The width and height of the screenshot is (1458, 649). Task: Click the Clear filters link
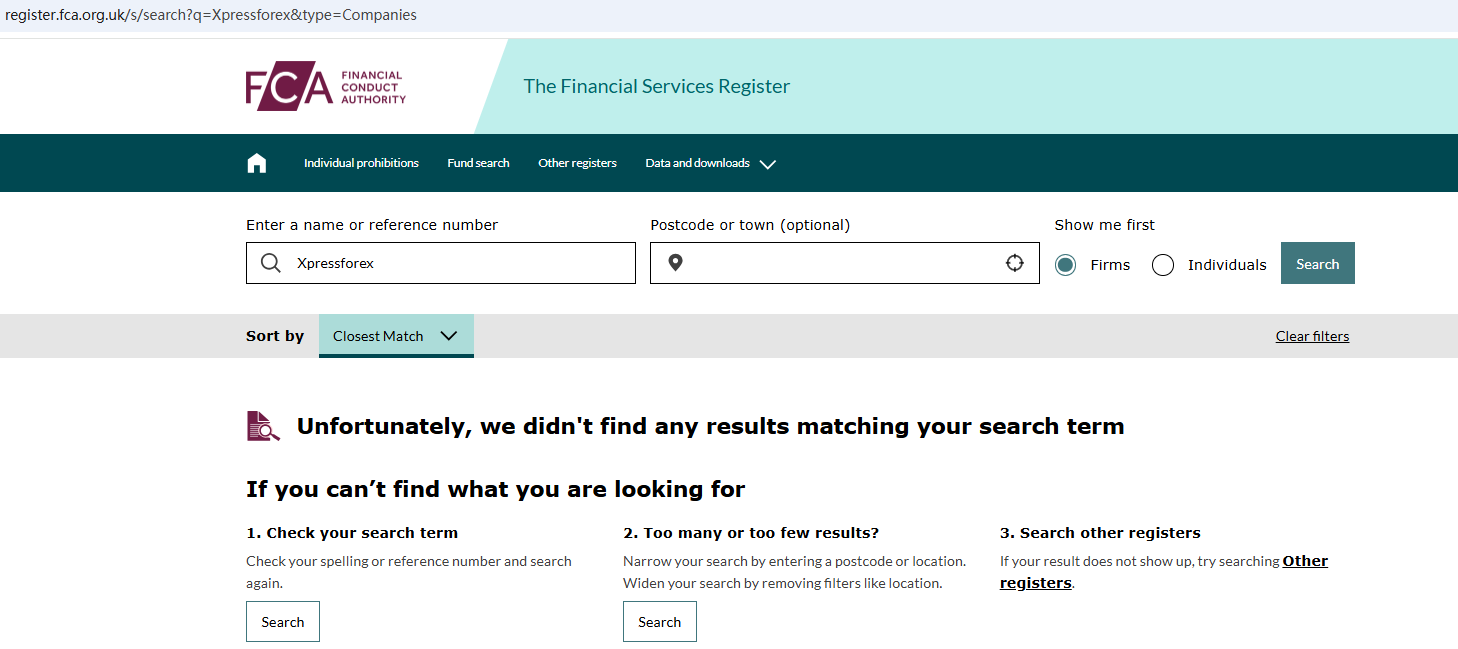[1312, 336]
